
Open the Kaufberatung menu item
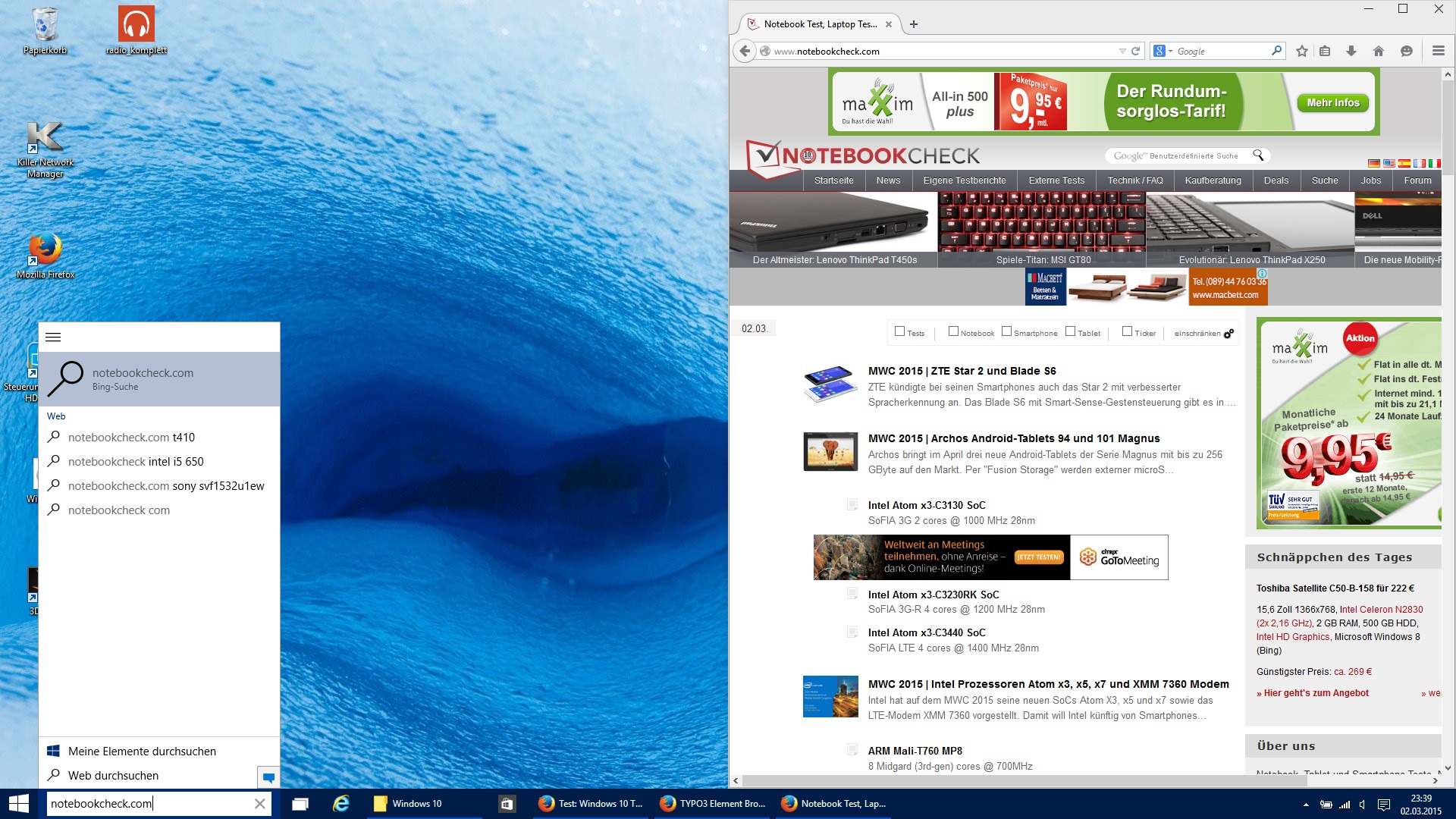(x=1213, y=180)
